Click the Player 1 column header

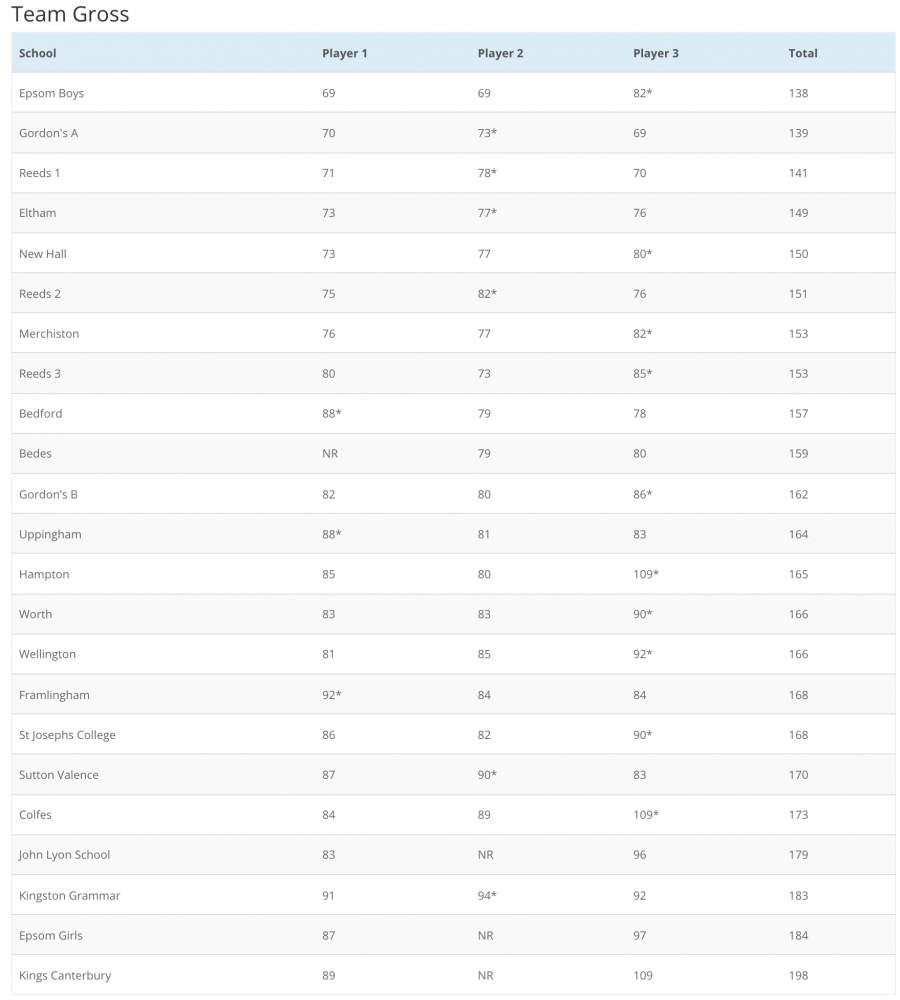(345, 53)
